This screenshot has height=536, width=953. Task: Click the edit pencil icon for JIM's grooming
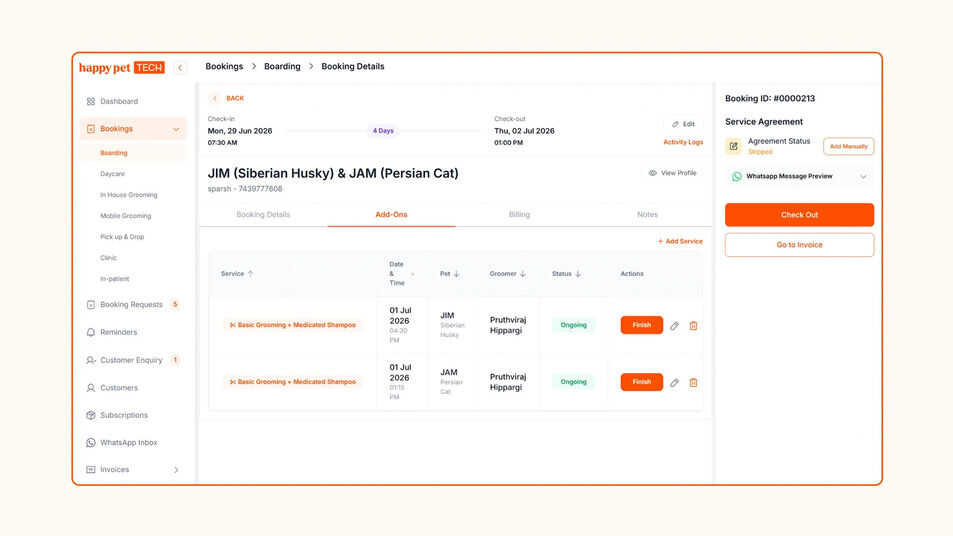(674, 326)
